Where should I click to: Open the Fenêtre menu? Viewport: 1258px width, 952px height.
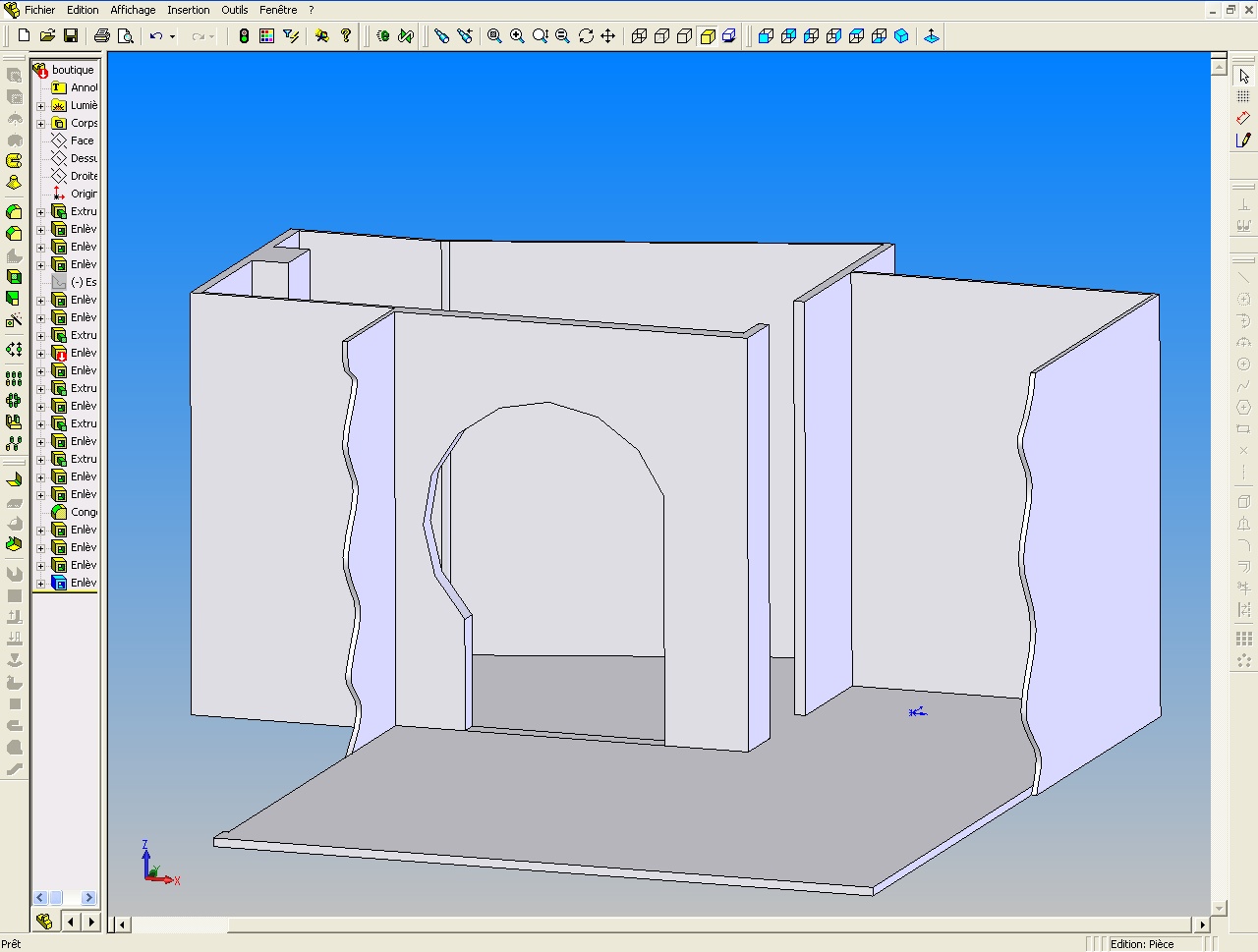point(278,10)
